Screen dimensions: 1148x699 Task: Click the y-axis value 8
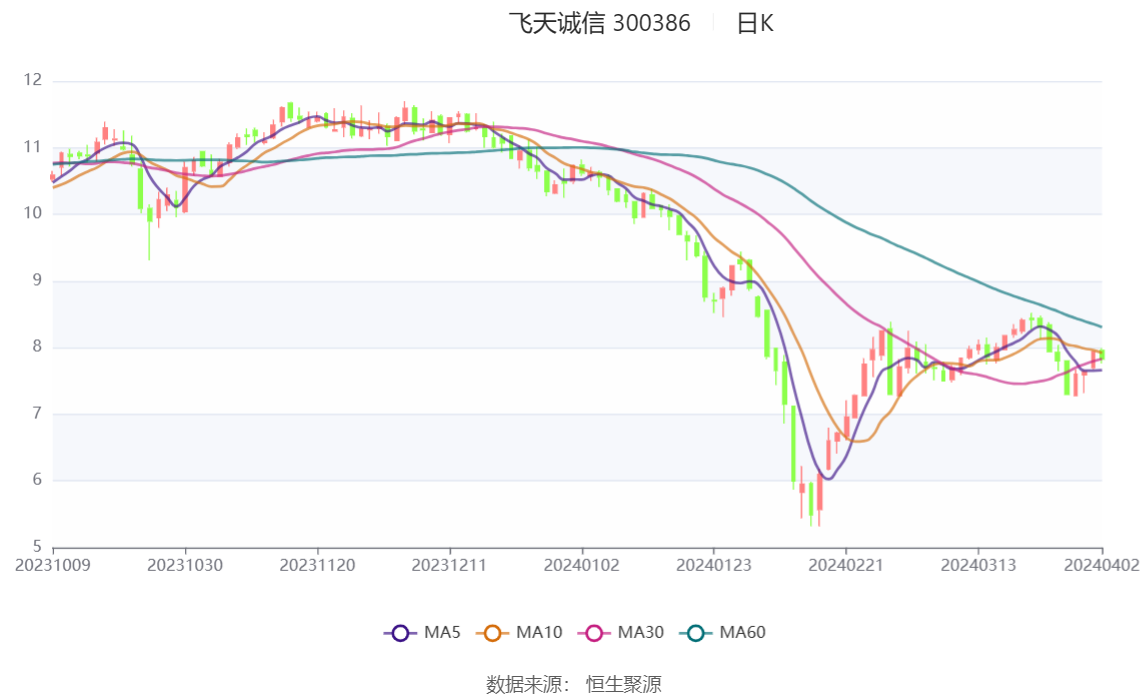pos(37,346)
